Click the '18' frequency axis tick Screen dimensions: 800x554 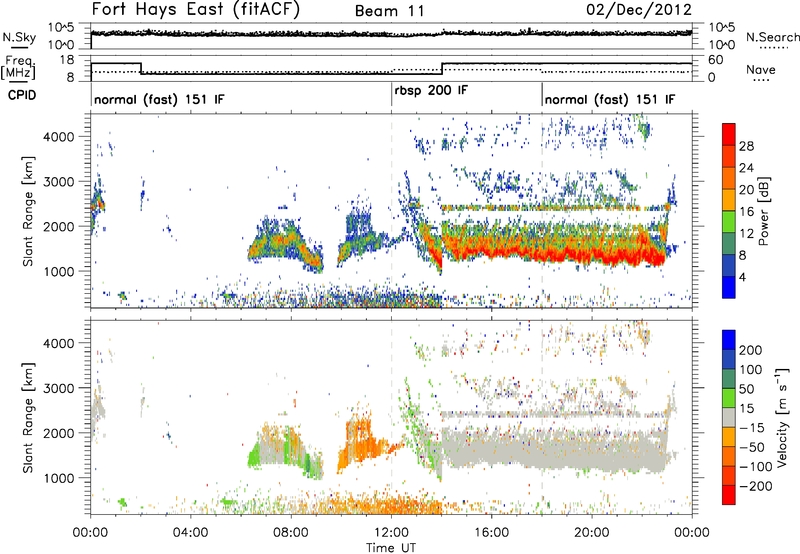point(65,60)
